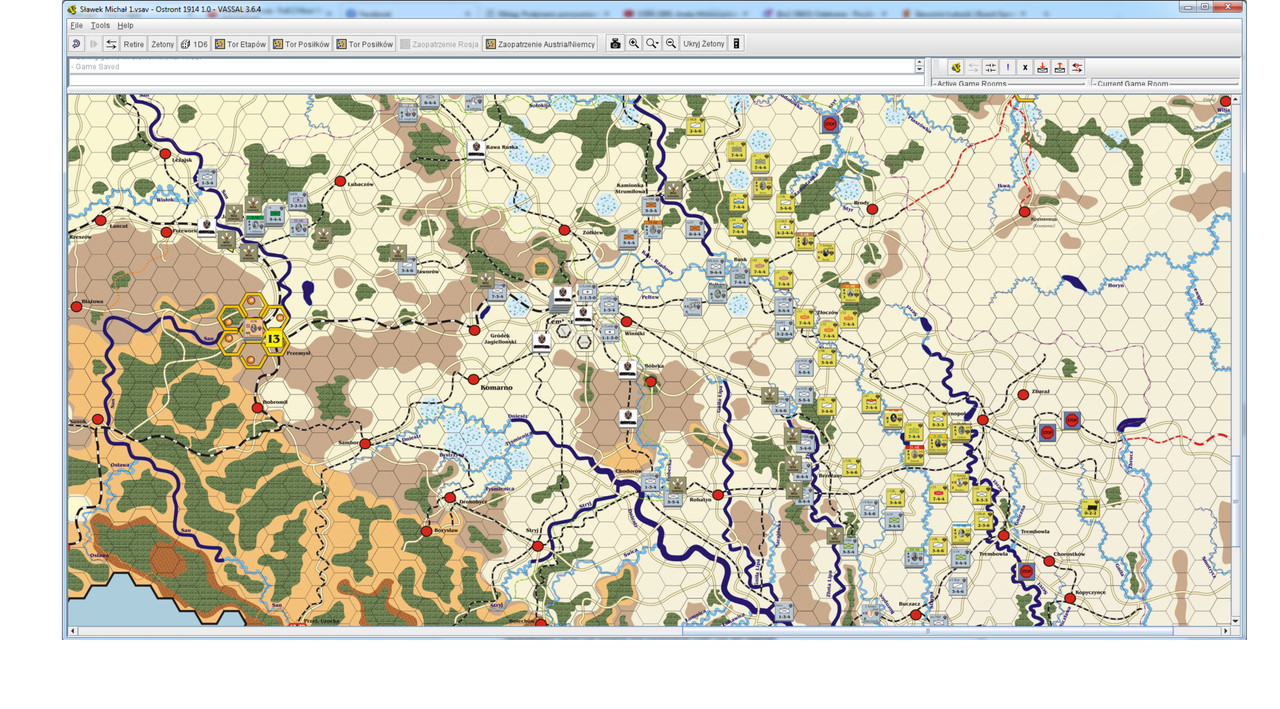Click the red up-arrow outbox icon
Screen dimensions: 1280x709
(1060, 67)
